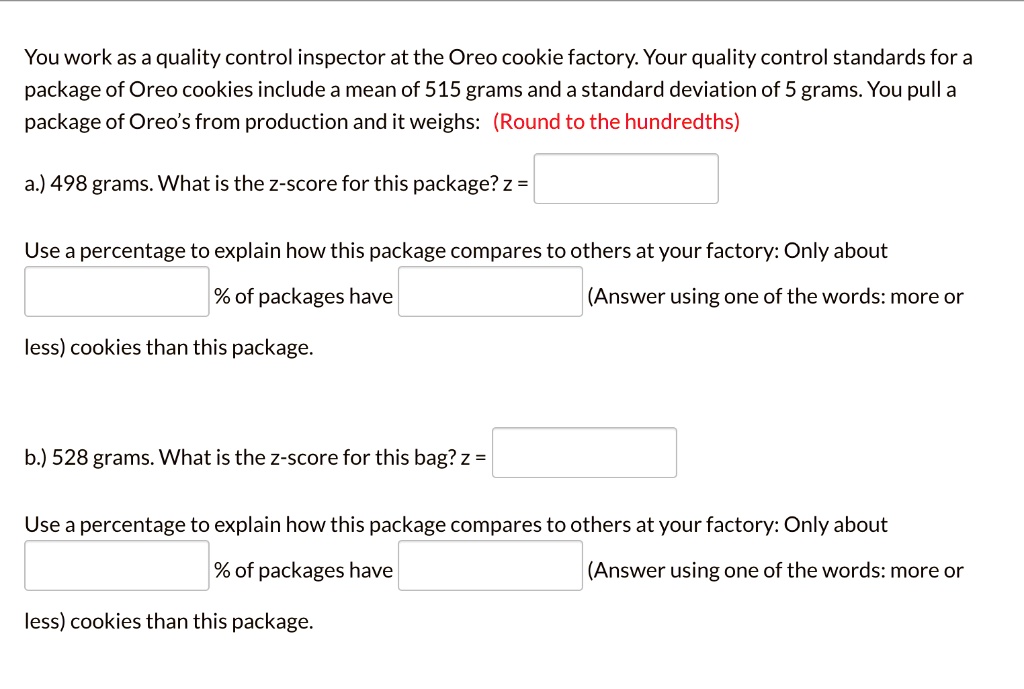
Task: Click the red 'Round to the hundredths' note
Action: [x=616, y=122]
